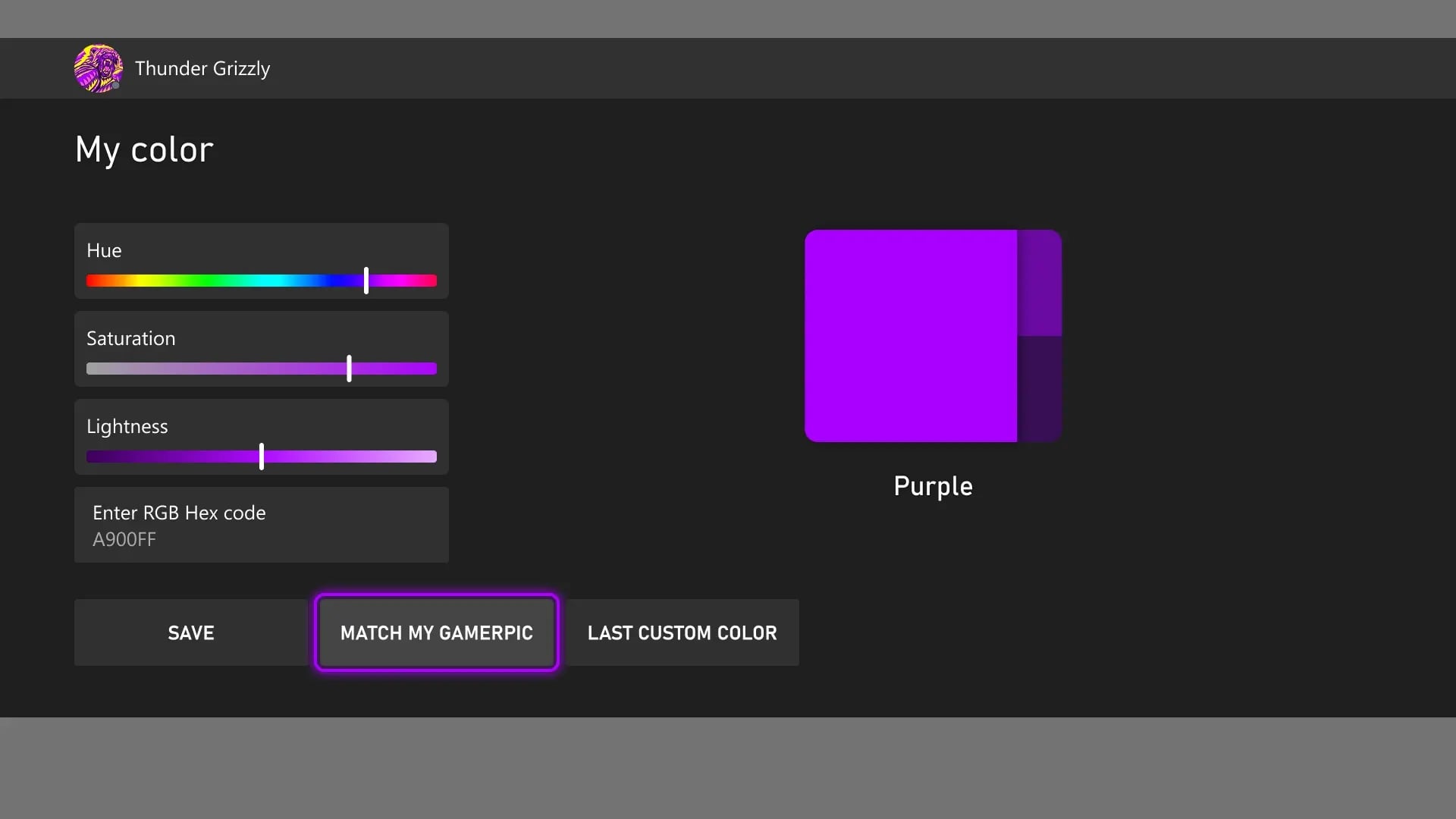Viewport: 1456px width, 819px height.
Task: Click the Thunder Grizzly gamertag text
Action: [x=202, y=68]
